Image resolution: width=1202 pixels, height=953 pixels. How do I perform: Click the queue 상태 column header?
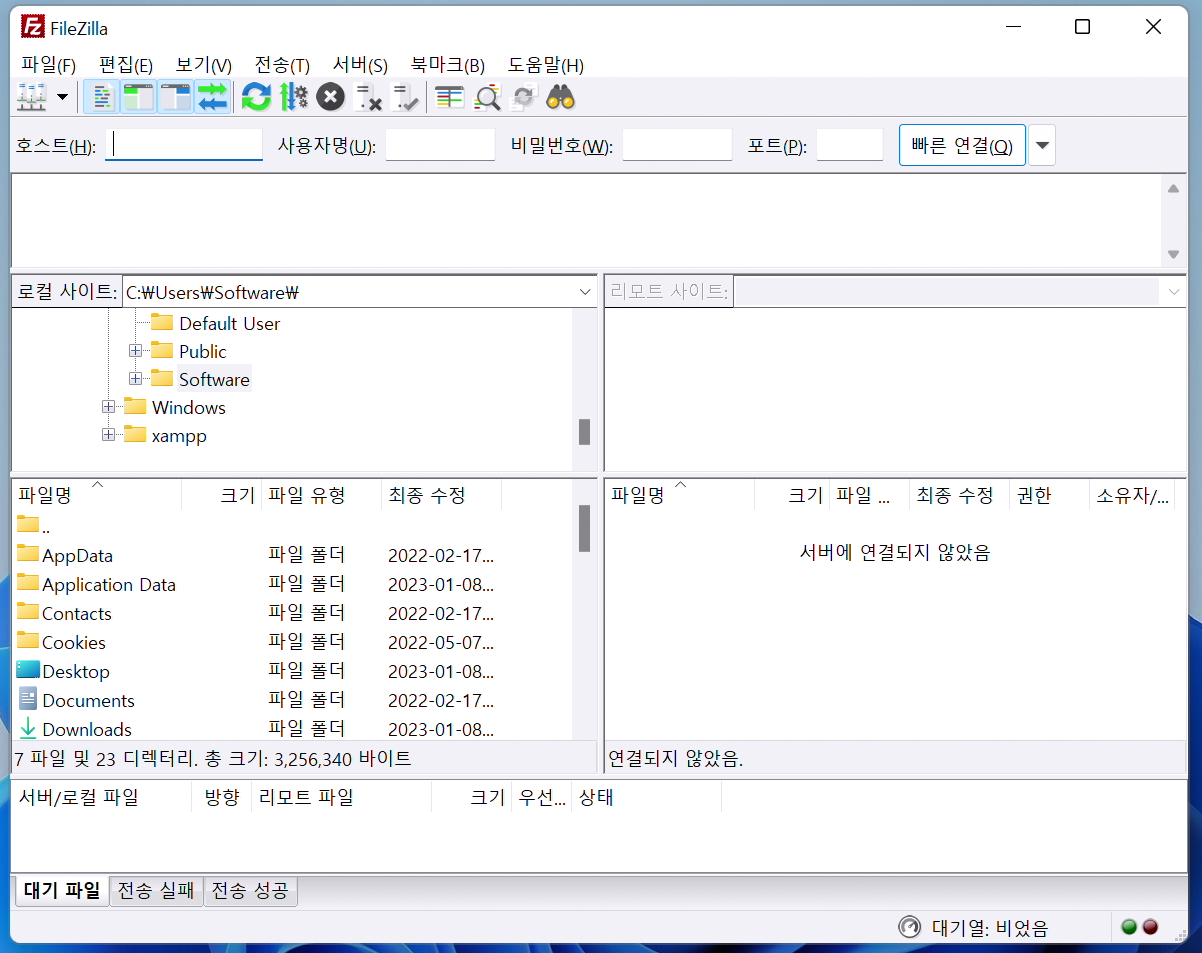pyautogui.click(x=646, y=797)
